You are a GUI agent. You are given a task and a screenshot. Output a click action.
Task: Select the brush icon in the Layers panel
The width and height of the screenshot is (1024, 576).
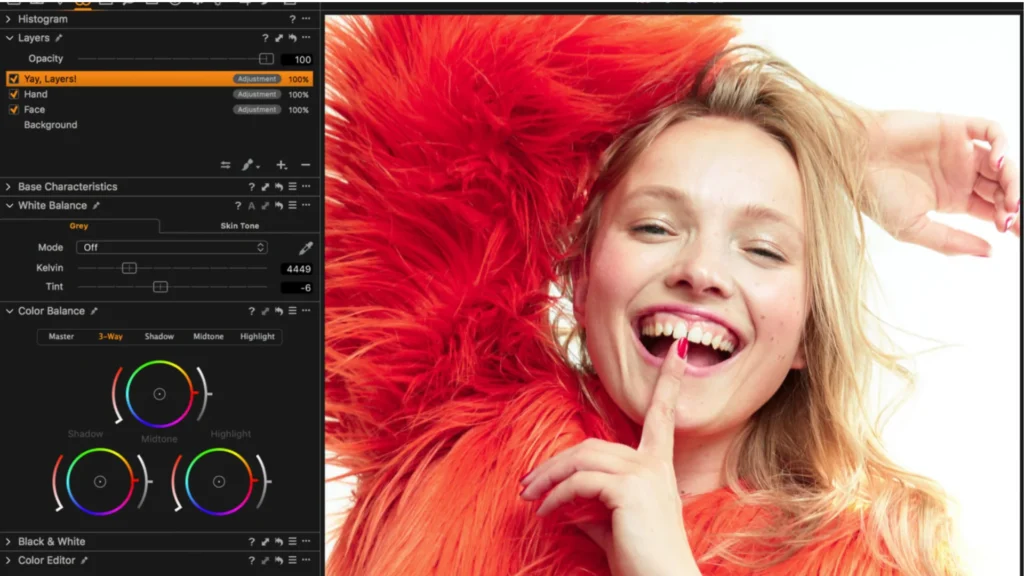[x=245, y=164]
